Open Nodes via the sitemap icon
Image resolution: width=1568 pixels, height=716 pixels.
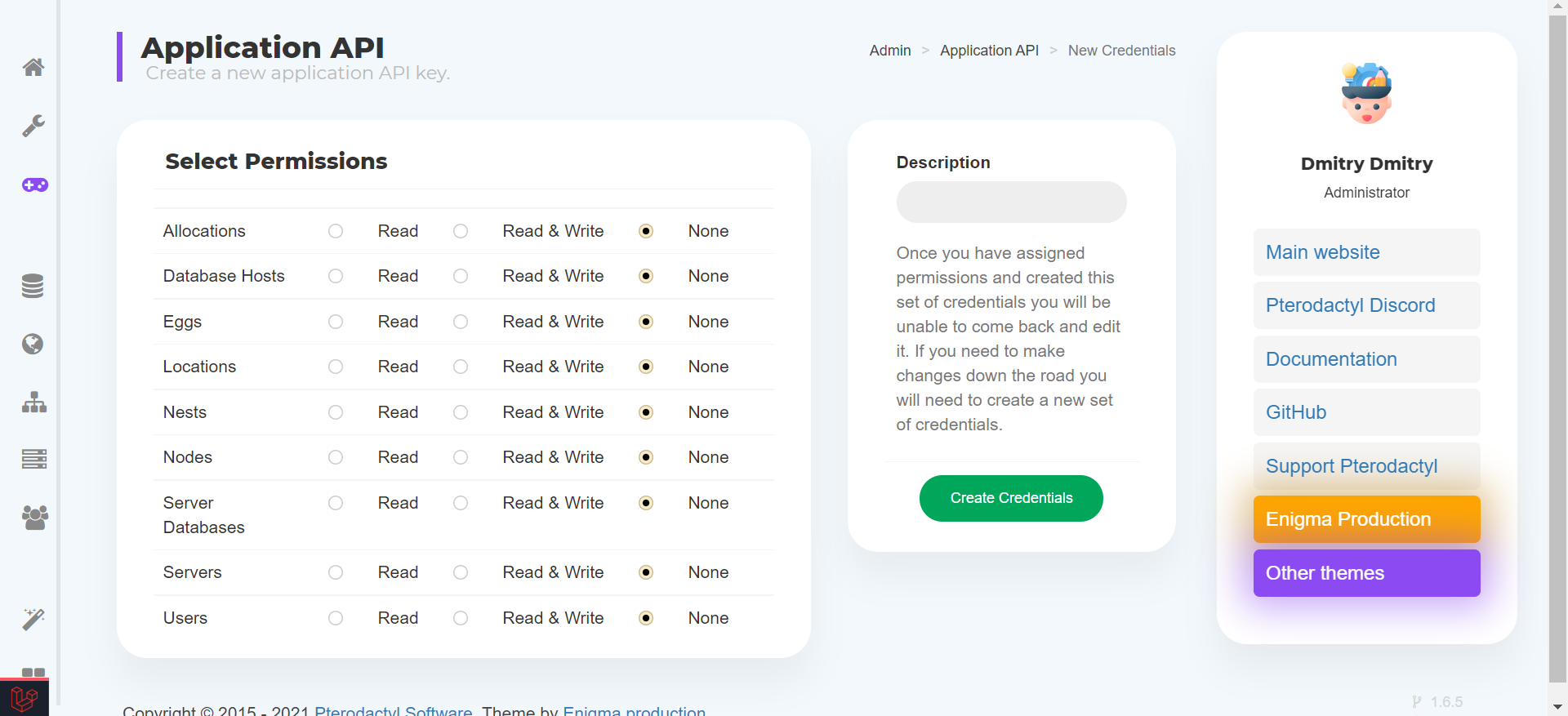coord(33,402)
